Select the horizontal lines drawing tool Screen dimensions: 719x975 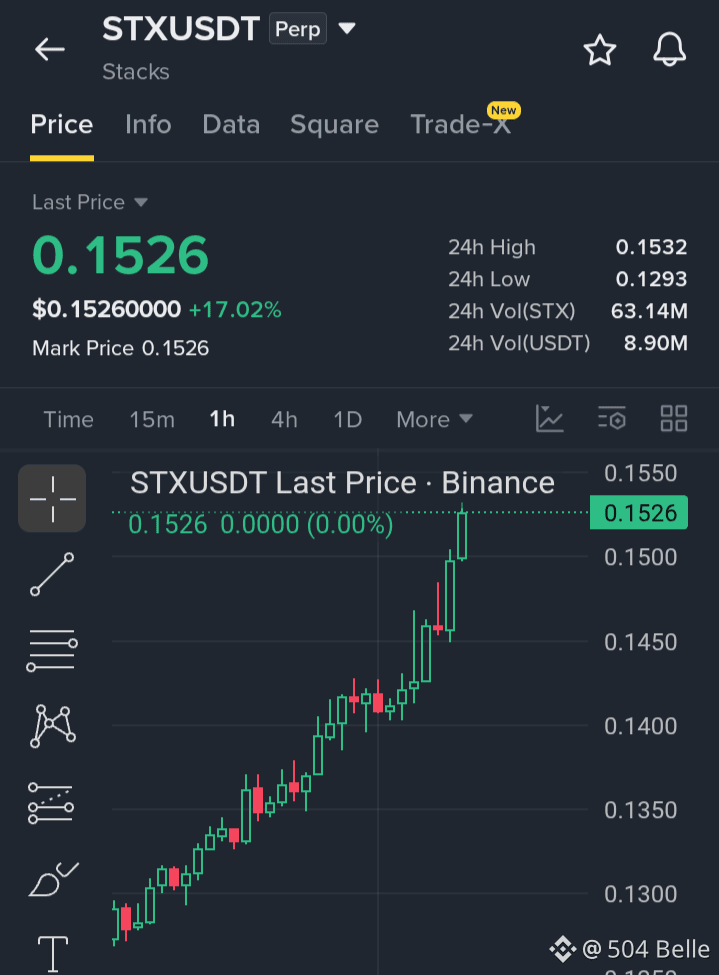(x=52, y=650)
